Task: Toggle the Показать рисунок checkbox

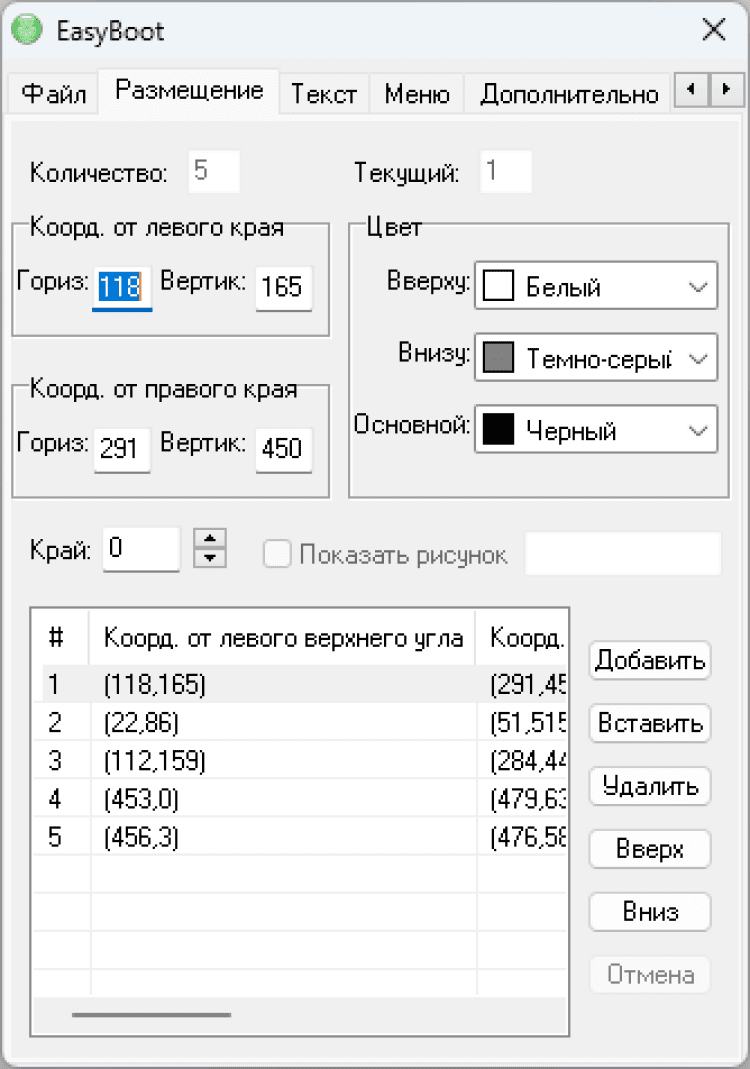Action: tap(277, 555)
